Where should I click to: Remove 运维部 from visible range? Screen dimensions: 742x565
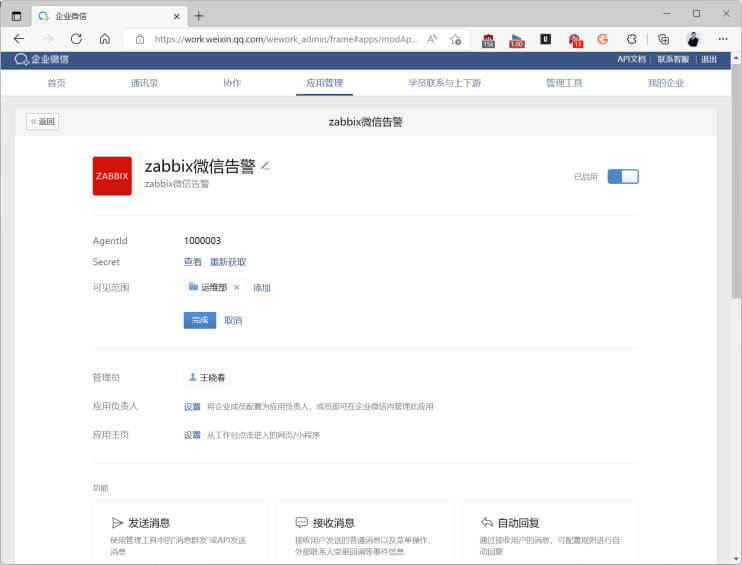237,287
